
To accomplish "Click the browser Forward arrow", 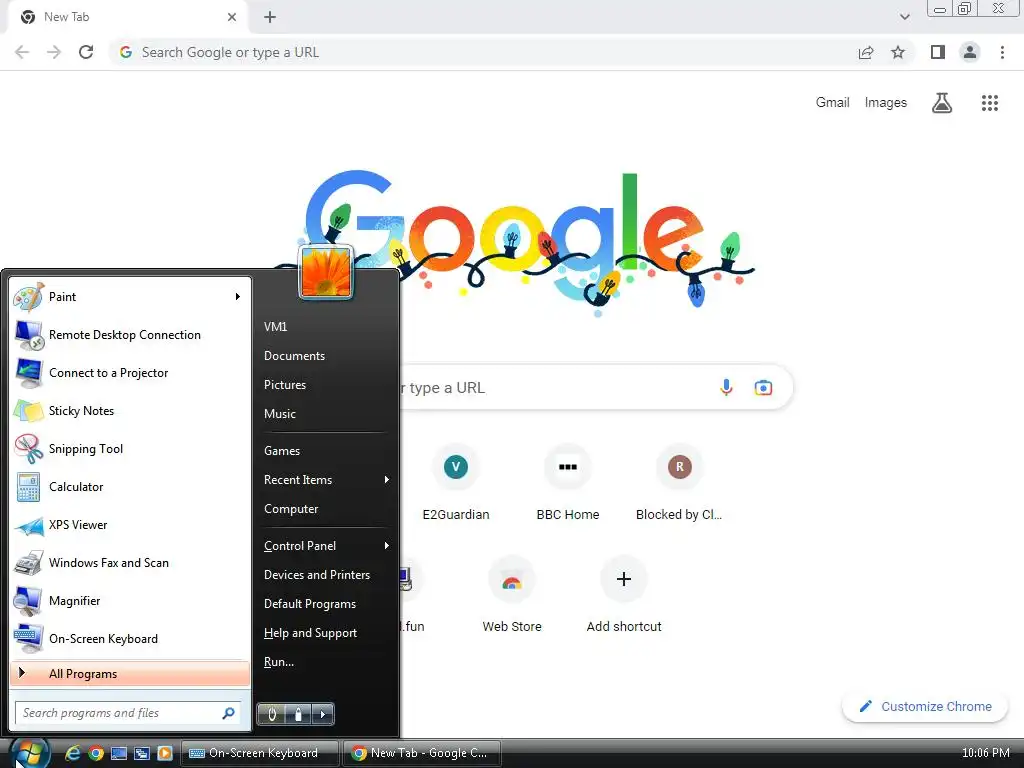I will pos(54,52).
